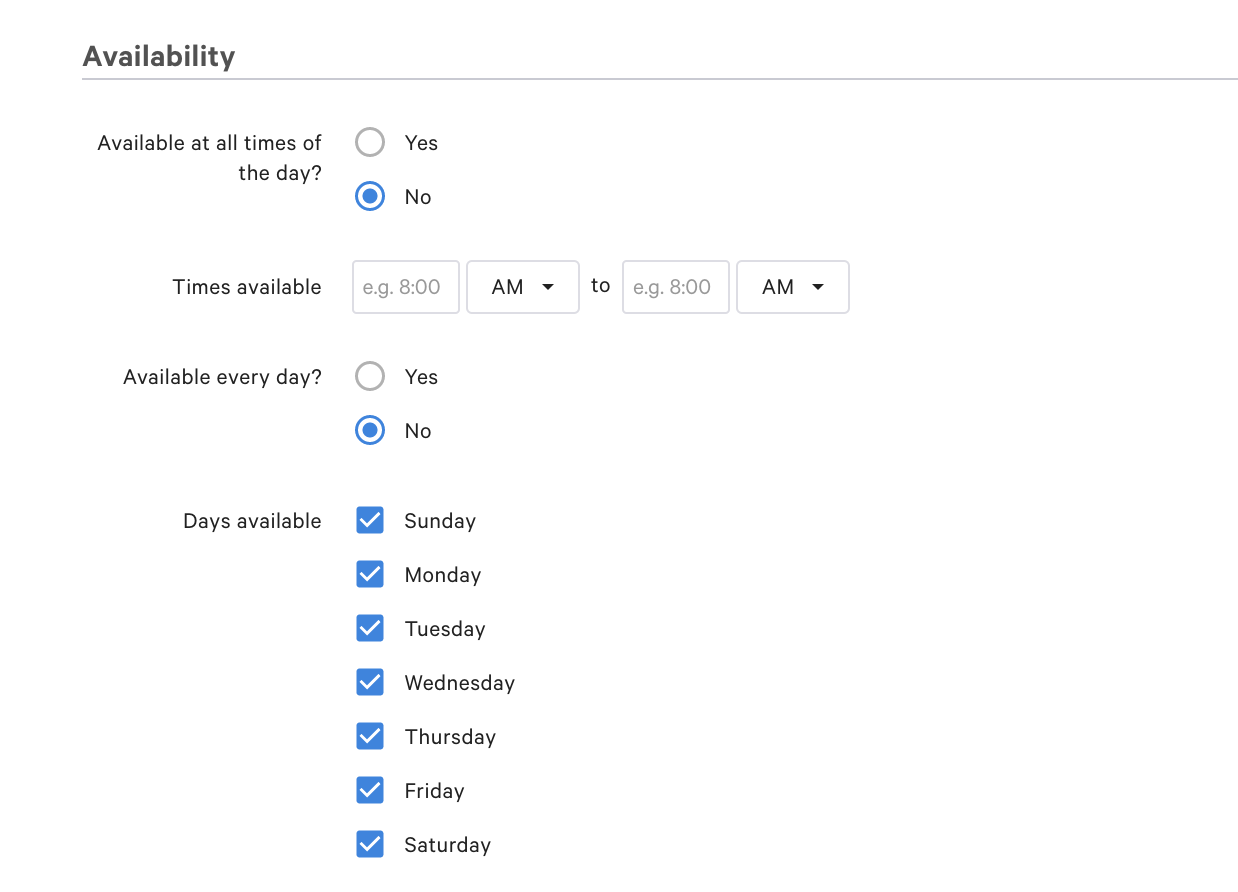Click the Days available label
This screenshot has width=1238, height=892.
[x=252, y=520]
